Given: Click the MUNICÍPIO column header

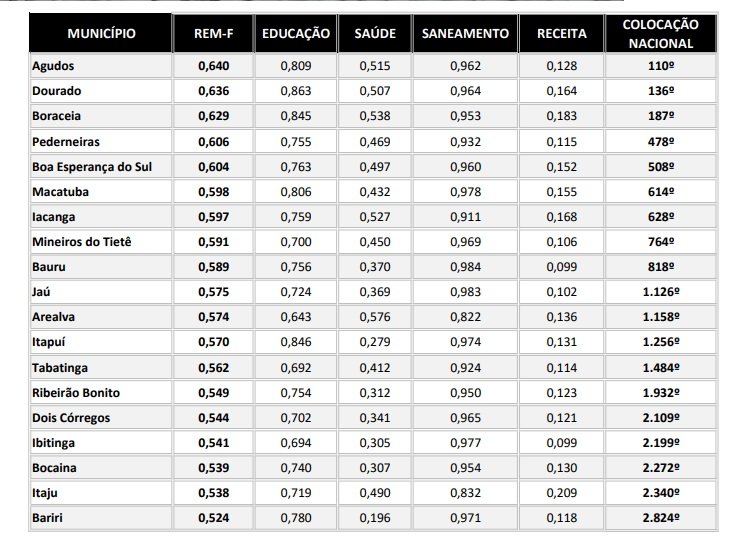Looking at the screenshot, I should click(101, 34).
